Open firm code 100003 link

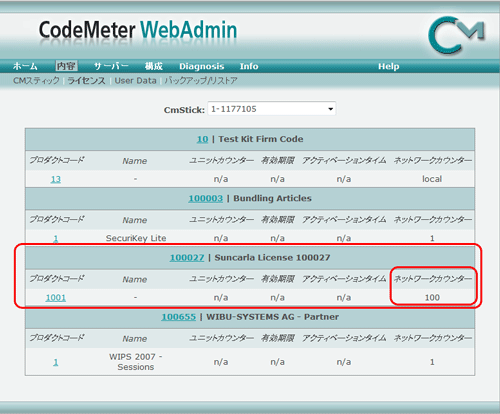(x=206, y=198)
